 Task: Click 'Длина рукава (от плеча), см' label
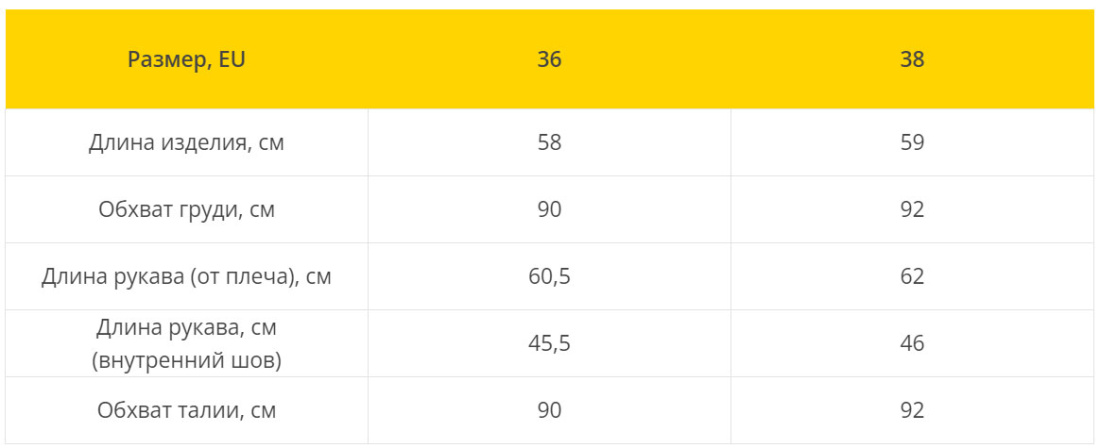tap(187, 277)
